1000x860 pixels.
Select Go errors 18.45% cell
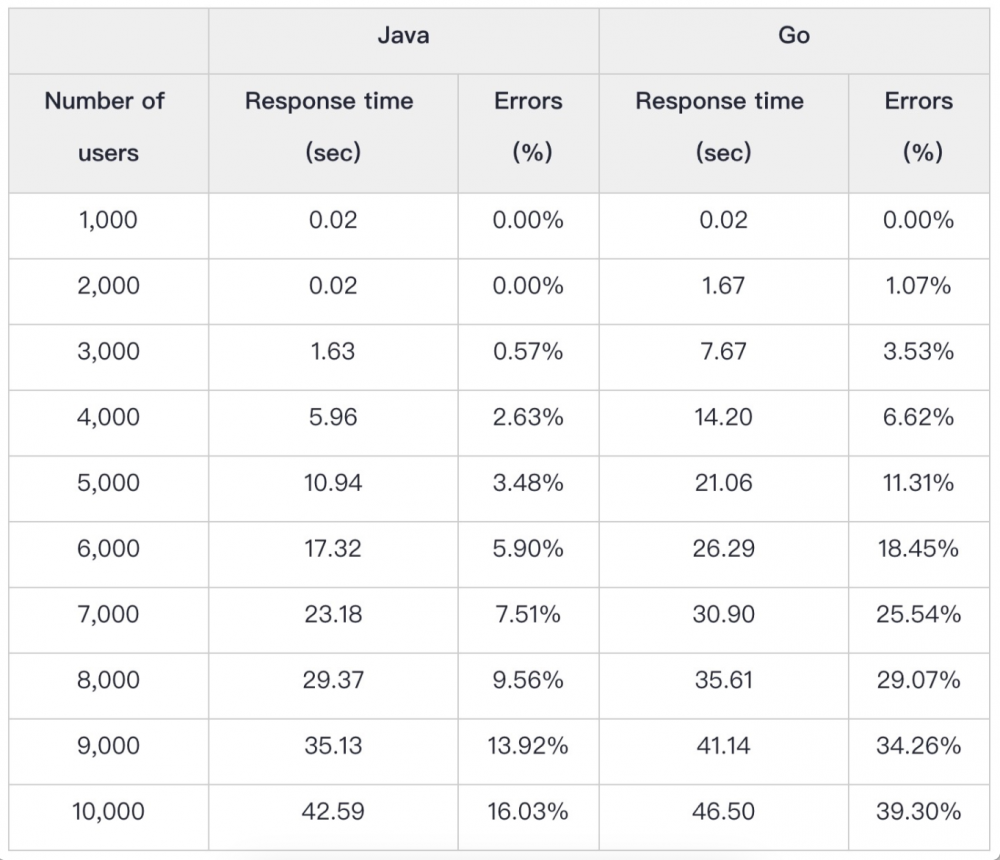click(918, 549)
